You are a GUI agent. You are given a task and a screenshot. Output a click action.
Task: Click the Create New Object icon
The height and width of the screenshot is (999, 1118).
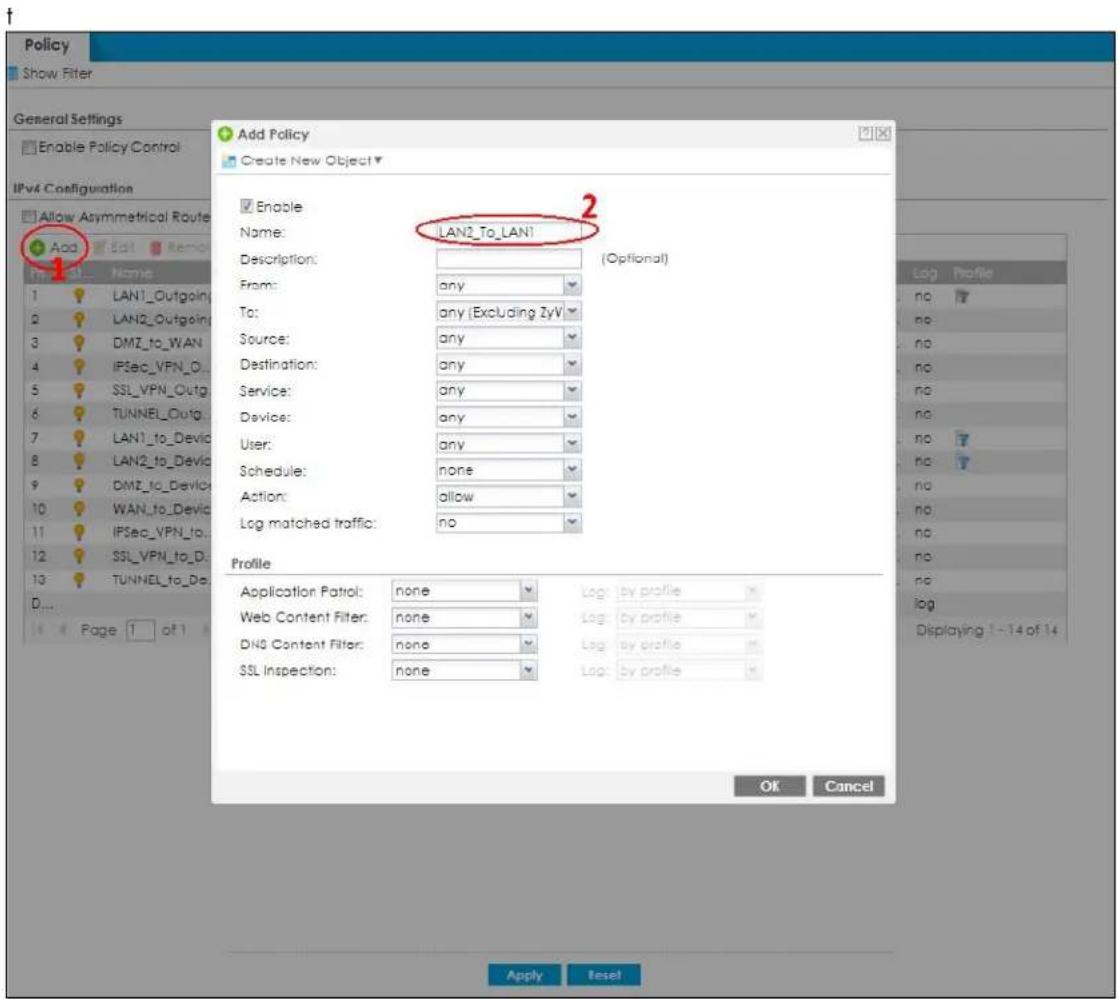(x=229, y=161)
